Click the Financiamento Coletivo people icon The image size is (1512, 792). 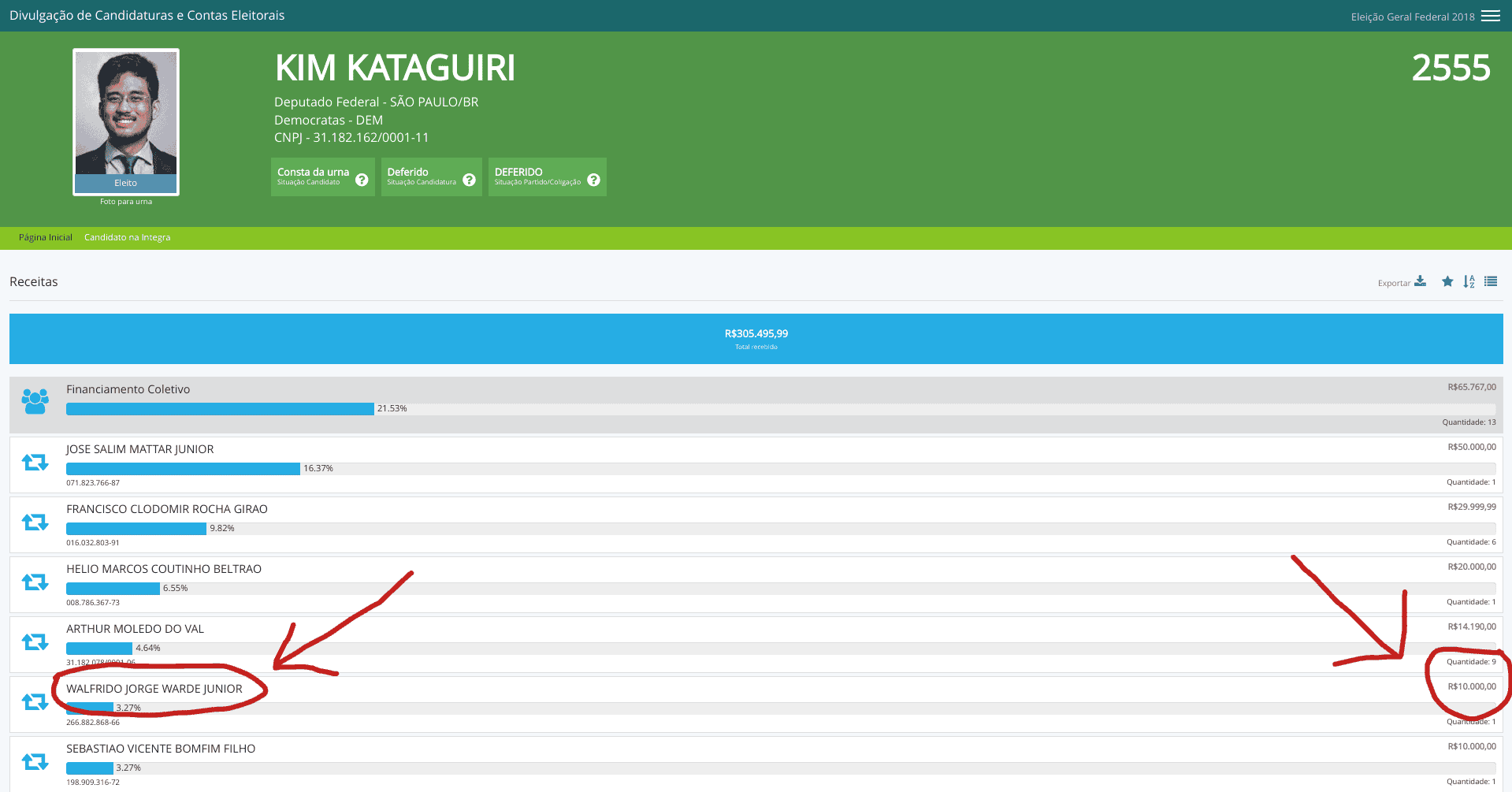(35, 401)
